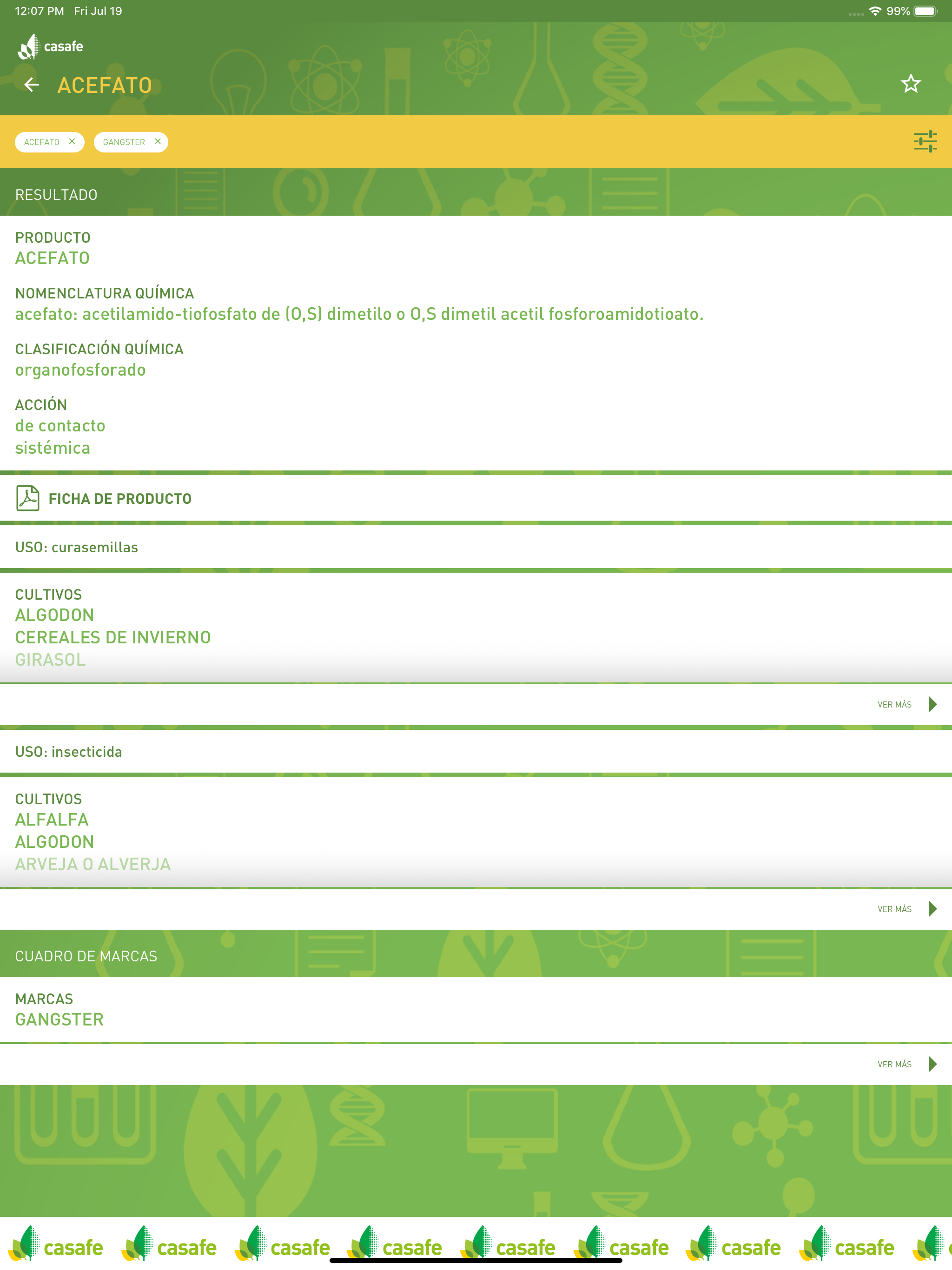Image resolution: width=952 pixels, height=1270 pixels.
Task: Check the Wi-Fi status icon
Action: 874,11
